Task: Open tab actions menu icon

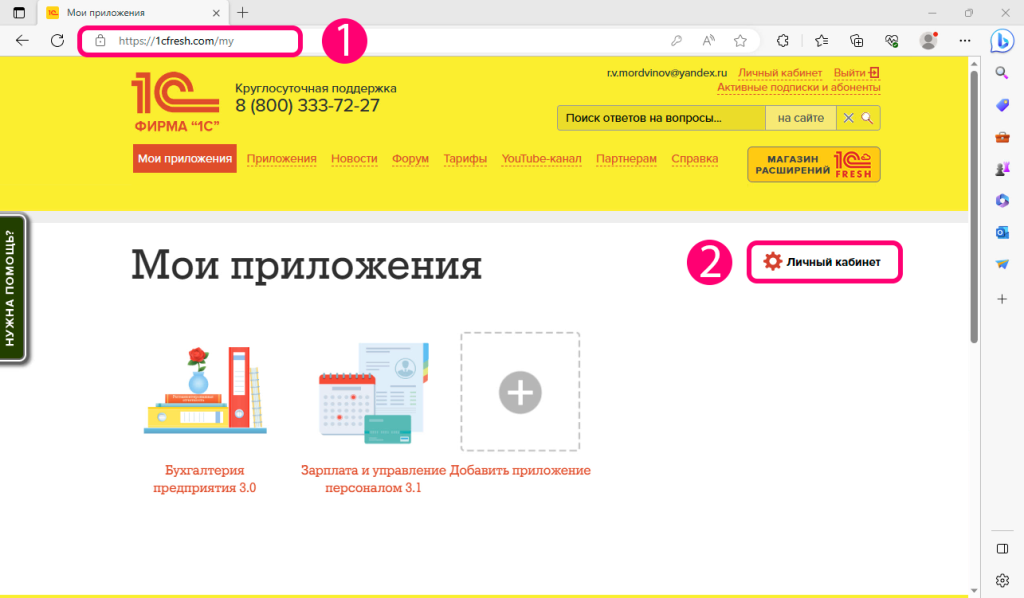Action: pyautogui.click(x=19, y=12)
